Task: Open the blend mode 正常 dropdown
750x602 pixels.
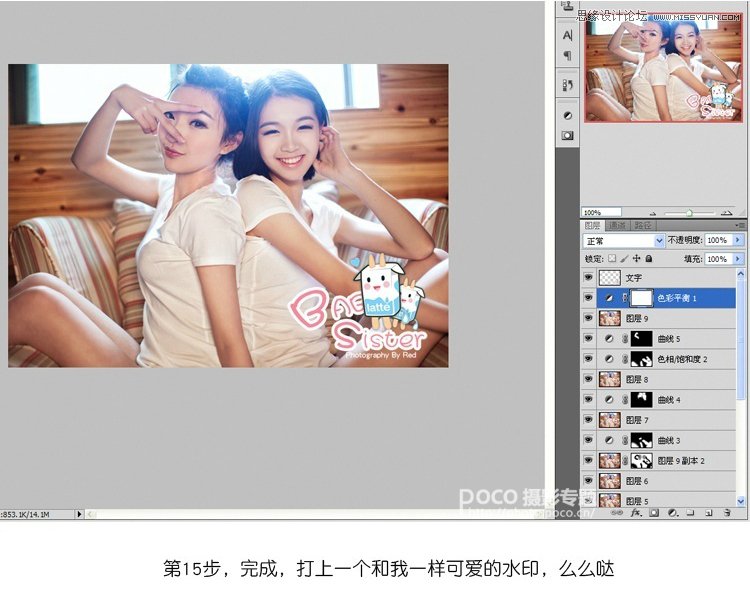Action: pyautogui.click(x=624, y=241)
